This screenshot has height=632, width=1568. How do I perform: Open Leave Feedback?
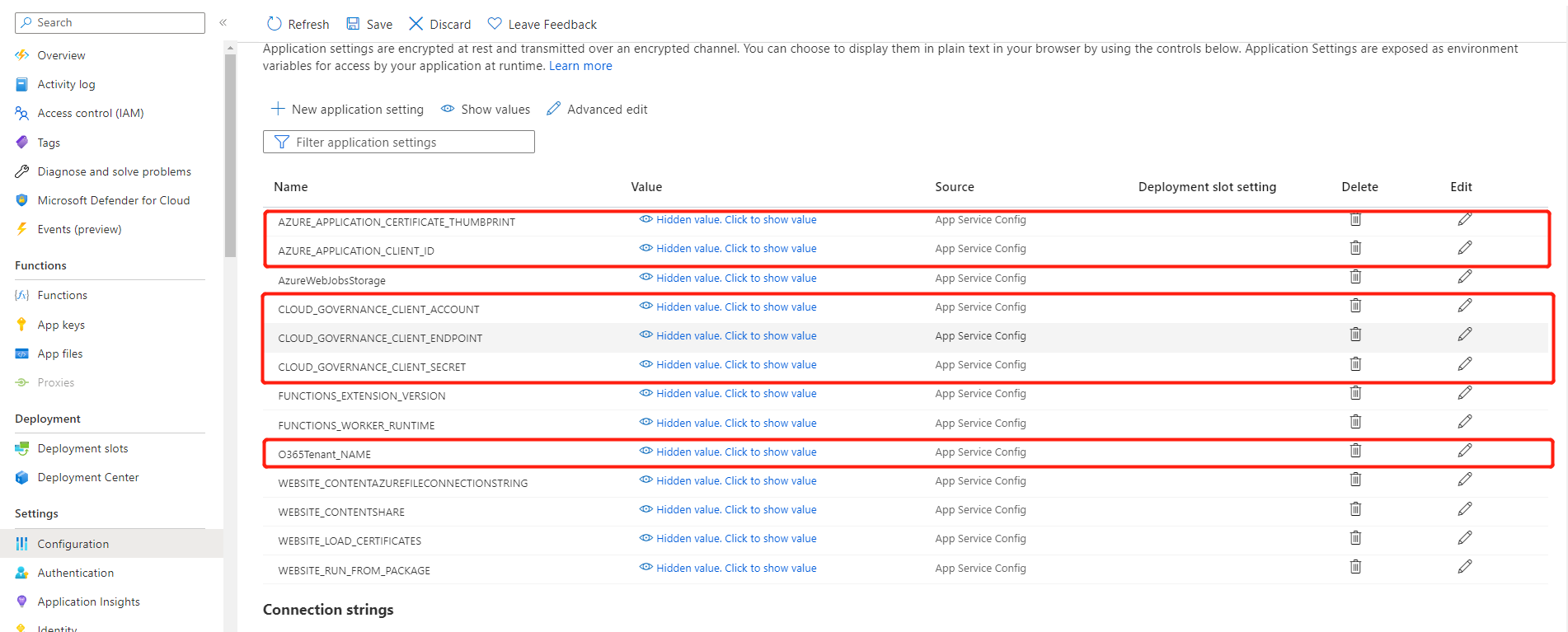[x=542, y=24]
